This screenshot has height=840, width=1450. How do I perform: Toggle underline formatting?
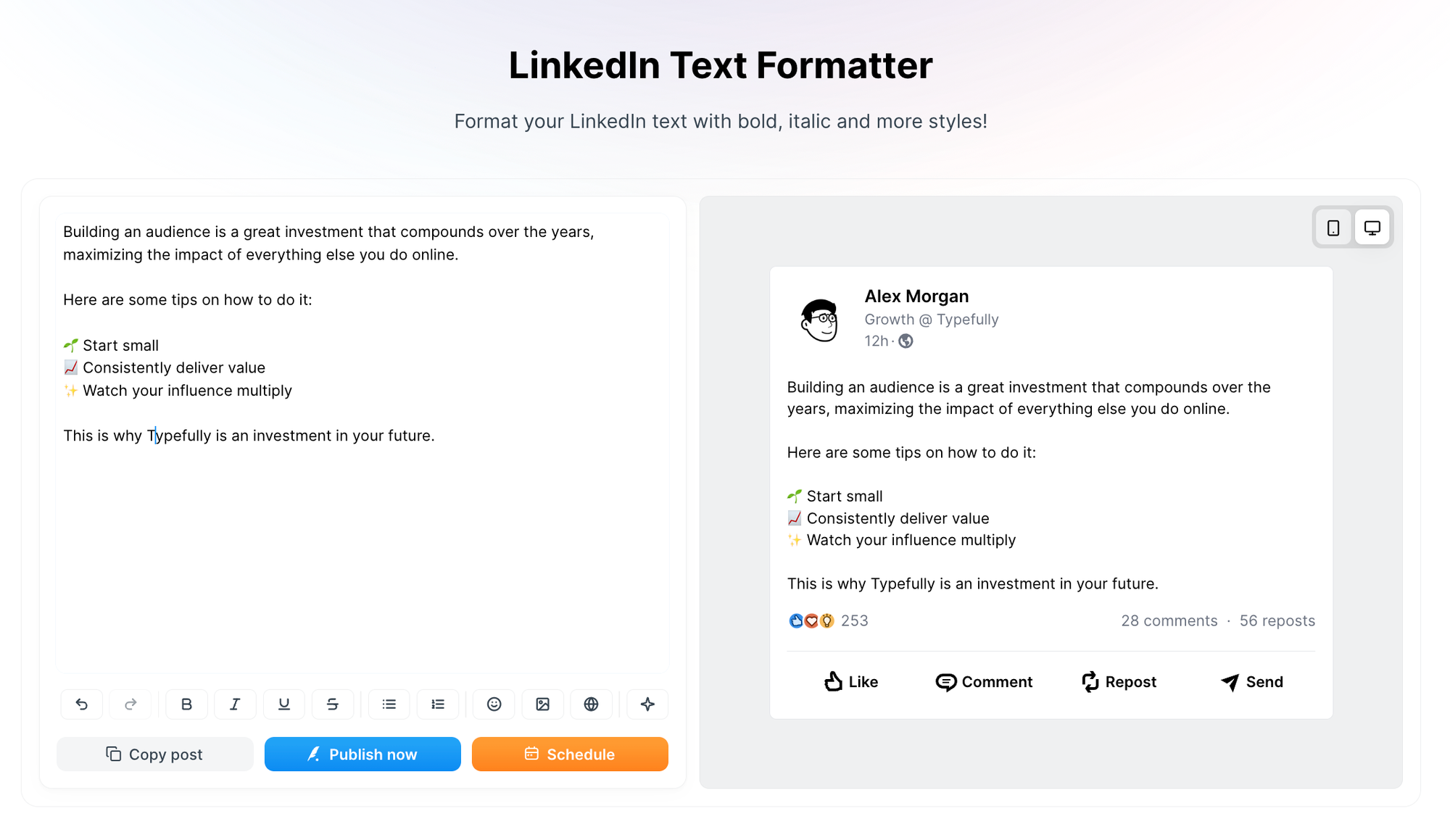click(284, 704)
